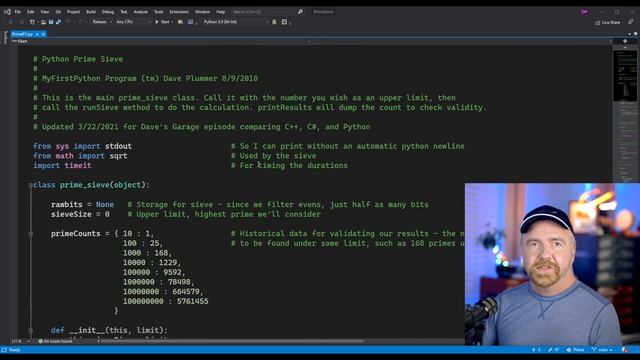Screen dimensions: 640x360
Task: Open the Tools menu
Action: pyautogui.click(x=158, y=12)
